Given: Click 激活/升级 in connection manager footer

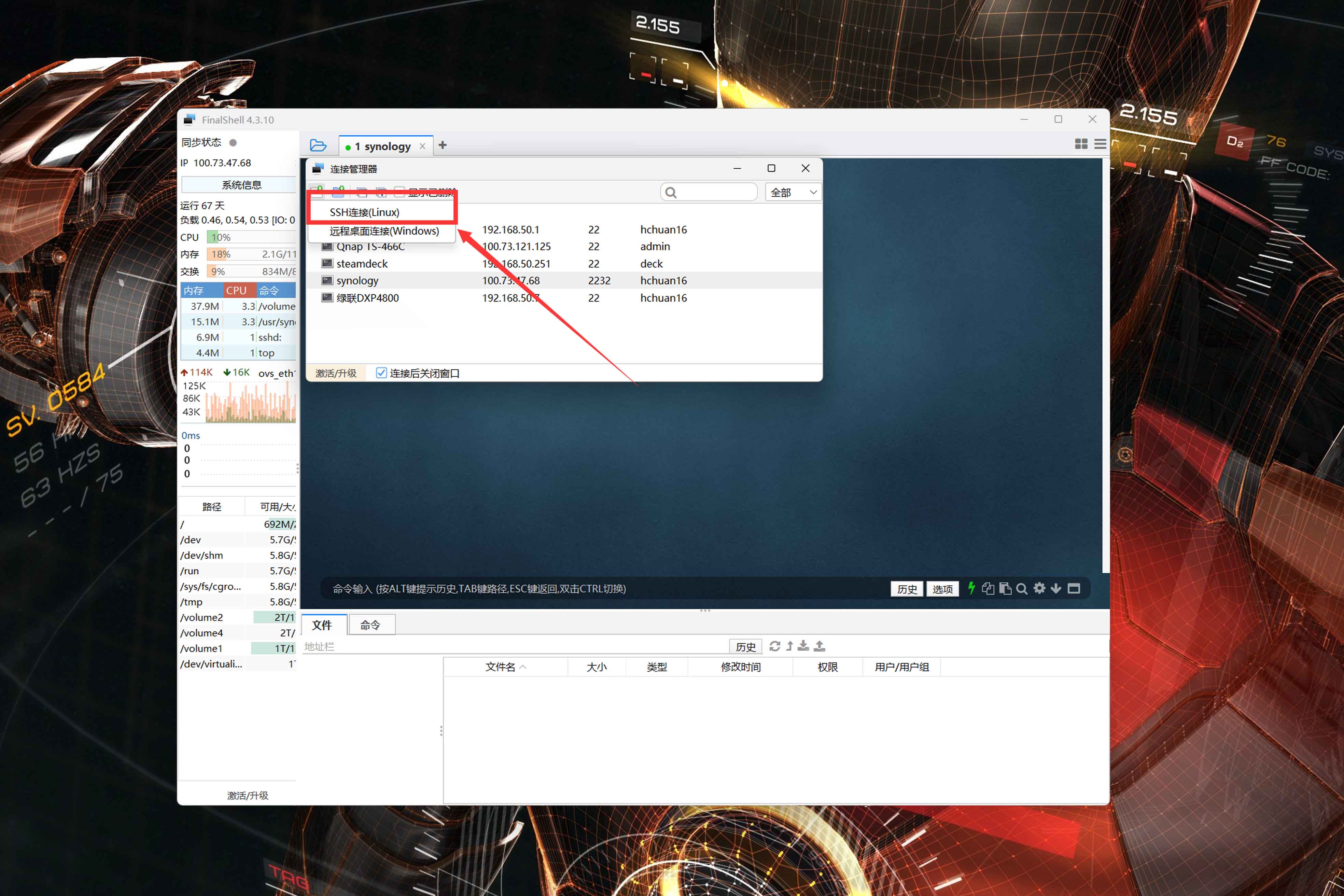Looking at the screenshot, I should click(336, 373).
